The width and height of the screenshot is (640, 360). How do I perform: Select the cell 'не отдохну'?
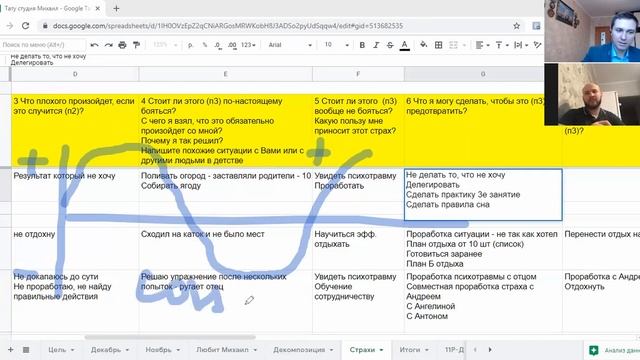tap(75, 248)
